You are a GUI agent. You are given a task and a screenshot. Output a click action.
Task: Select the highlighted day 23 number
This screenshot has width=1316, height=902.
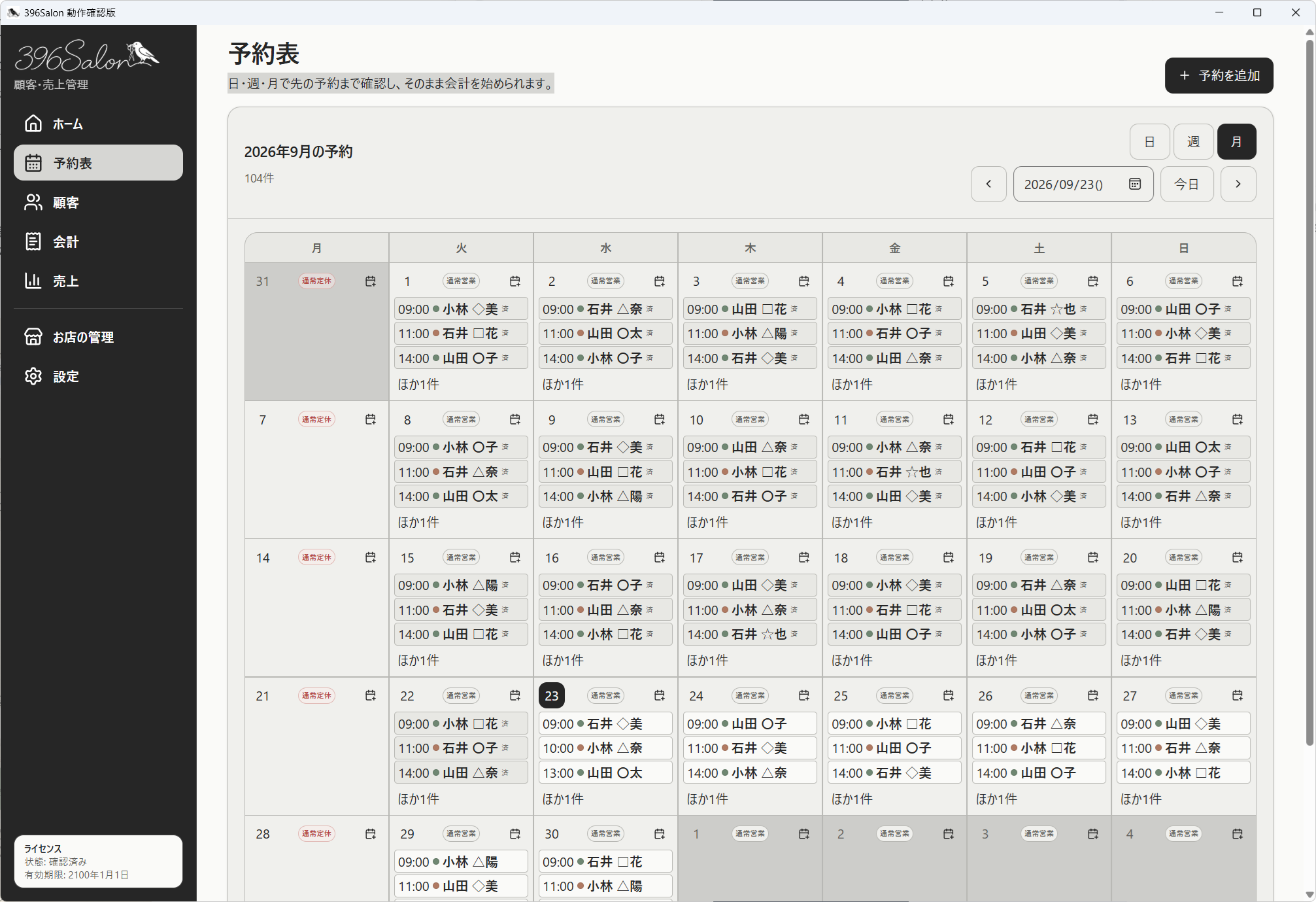tap(552, 695)
